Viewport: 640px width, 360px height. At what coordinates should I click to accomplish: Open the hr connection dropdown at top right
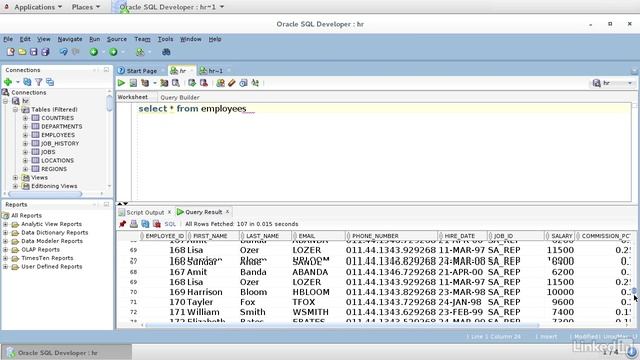(630, 83)
